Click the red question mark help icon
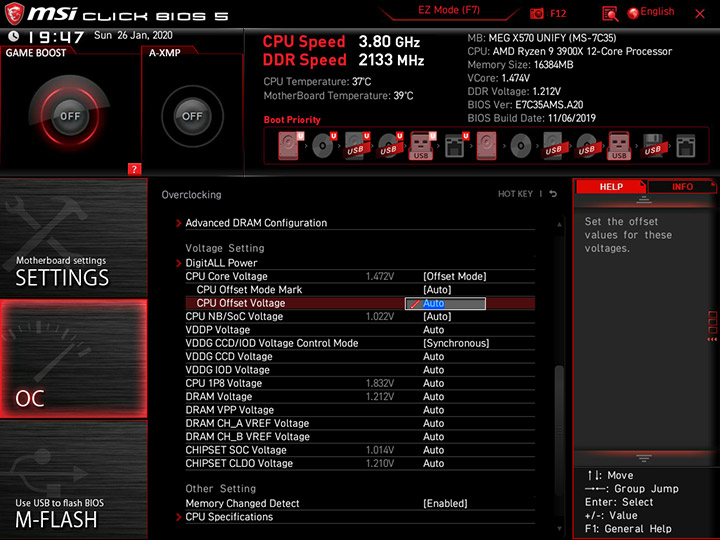The height and width of the screenshot is (540, 720). click(134, 169)
